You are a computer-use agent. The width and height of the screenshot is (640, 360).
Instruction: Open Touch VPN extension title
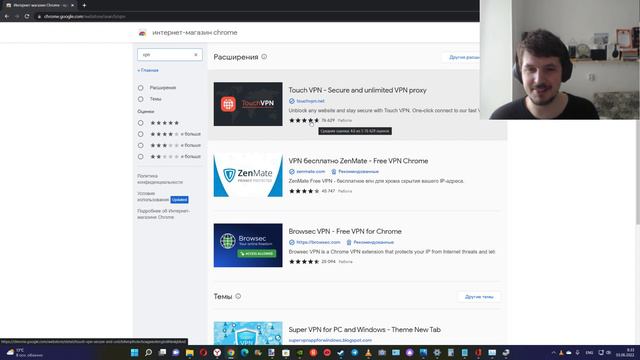(x=357, y=90)
